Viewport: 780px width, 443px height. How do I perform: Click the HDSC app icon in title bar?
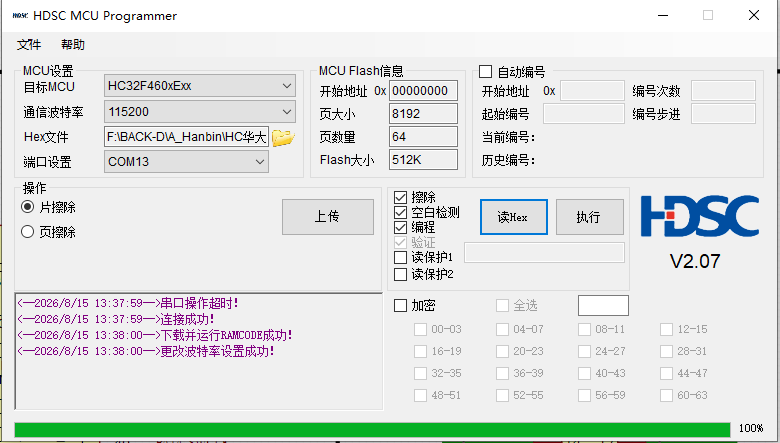pyautogui.click(x=20, y=15)
